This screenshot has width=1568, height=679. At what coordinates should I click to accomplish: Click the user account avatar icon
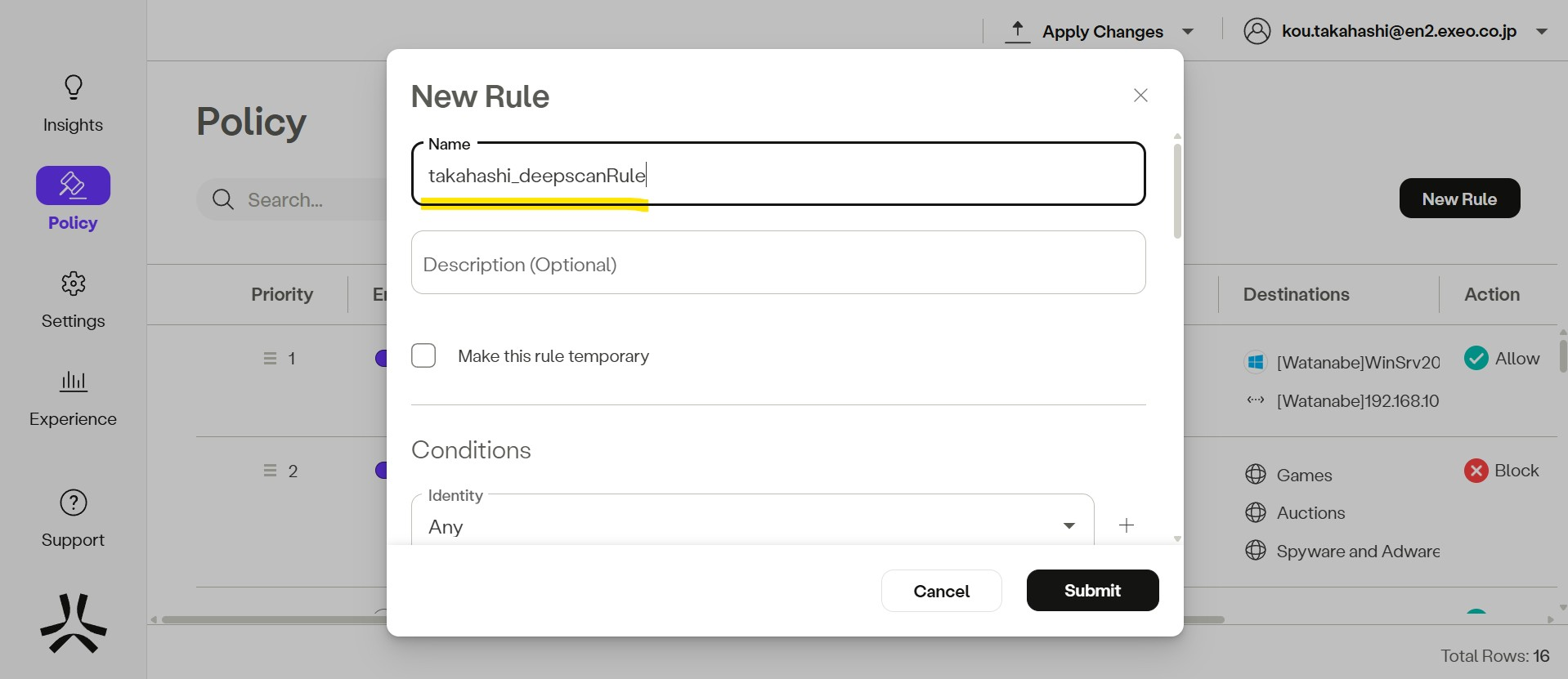point(1257,31)
